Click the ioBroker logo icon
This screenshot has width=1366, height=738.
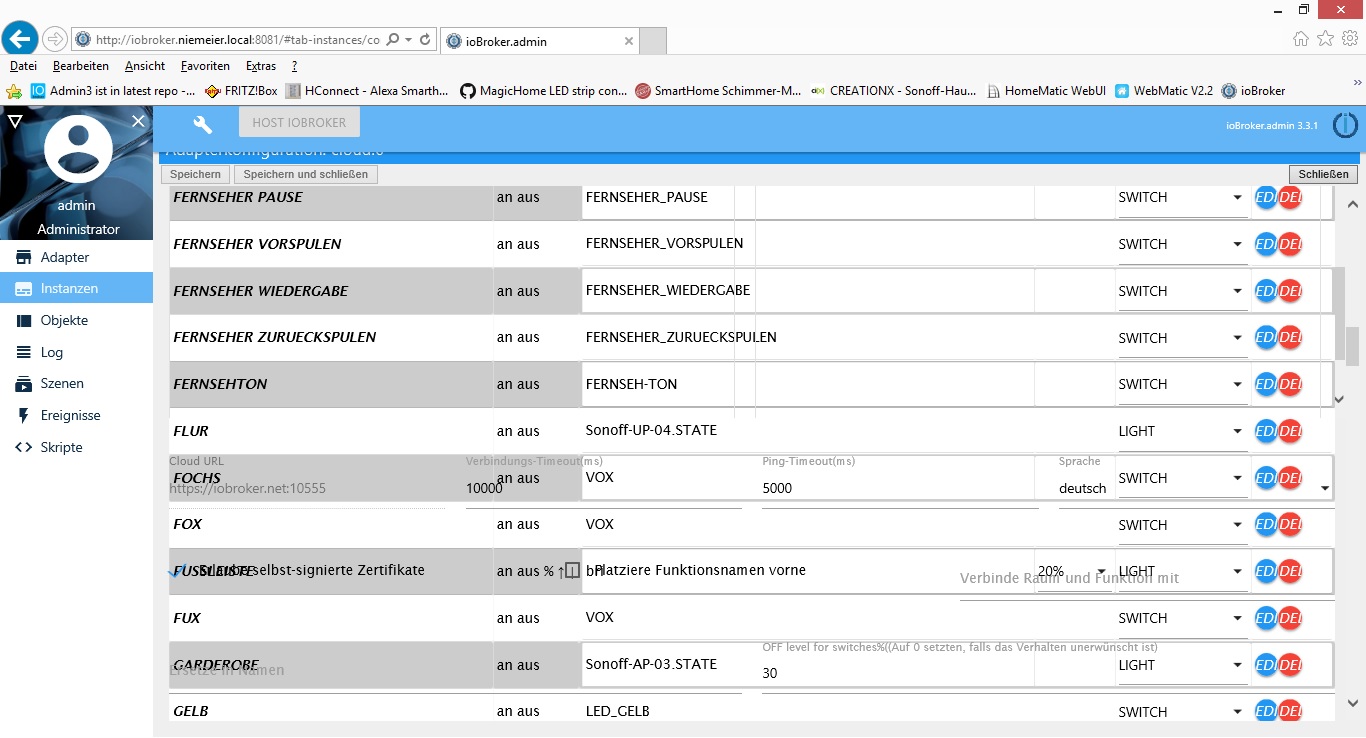tap(1345, 125)
